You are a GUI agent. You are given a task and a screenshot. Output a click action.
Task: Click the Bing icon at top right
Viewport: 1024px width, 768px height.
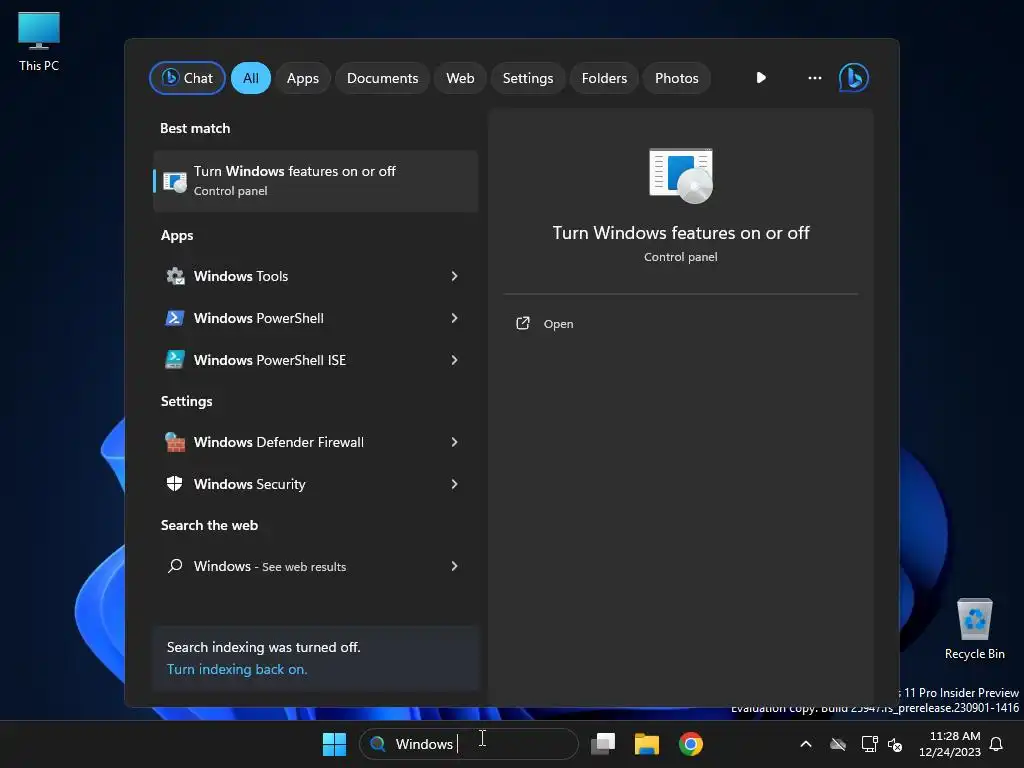pos(854,78)
